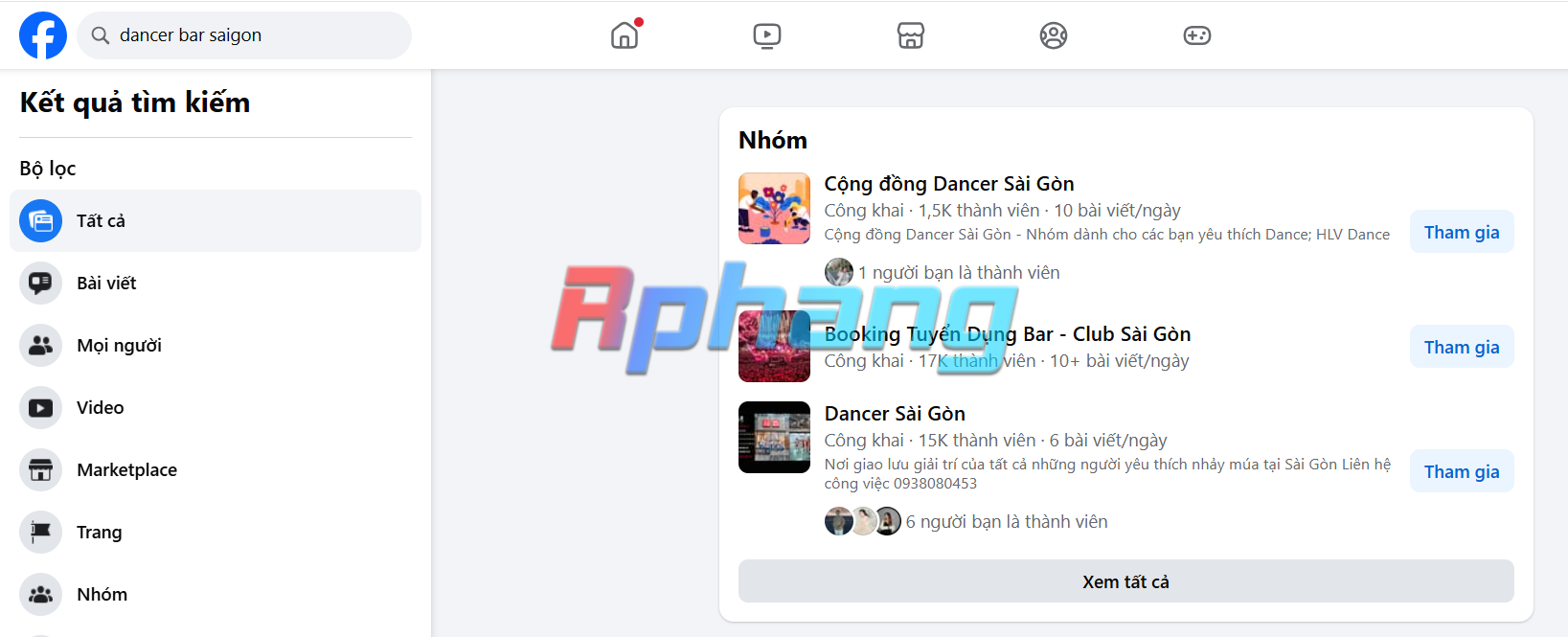Click the 'Tất cả' filter icon
This screenshot has width=1568, height=637.
click(40, 221)
